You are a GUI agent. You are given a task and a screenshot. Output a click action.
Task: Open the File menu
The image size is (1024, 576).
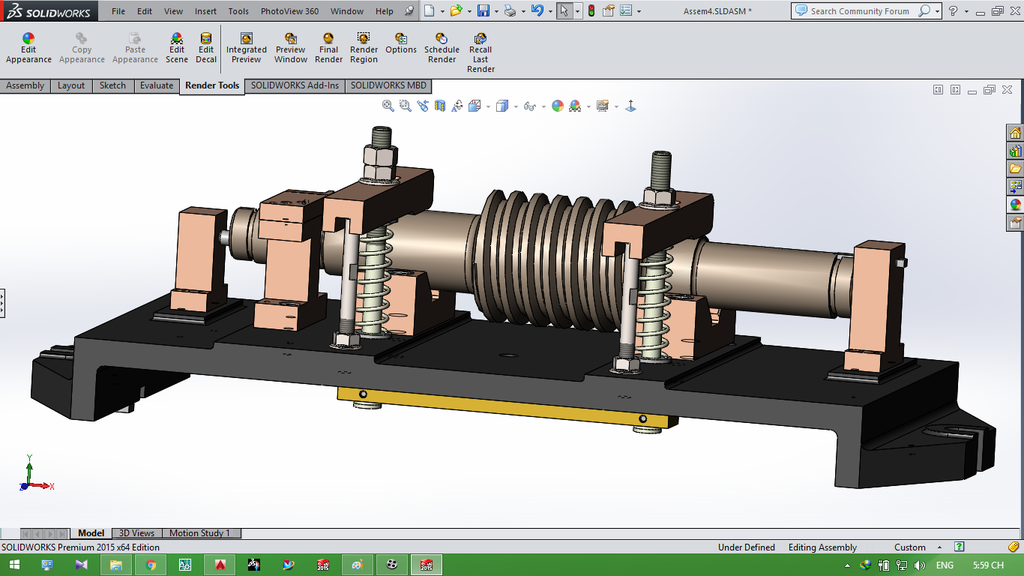118,11
